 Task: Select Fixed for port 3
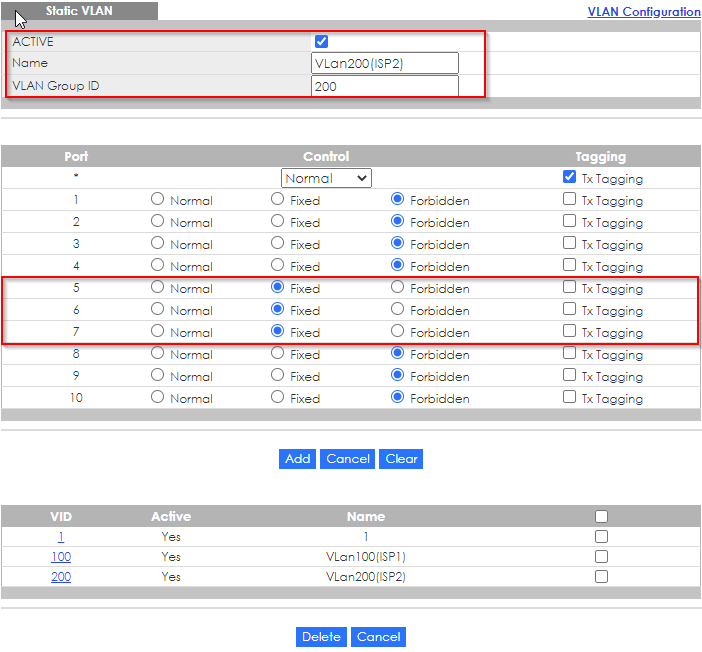click(278, 243)
